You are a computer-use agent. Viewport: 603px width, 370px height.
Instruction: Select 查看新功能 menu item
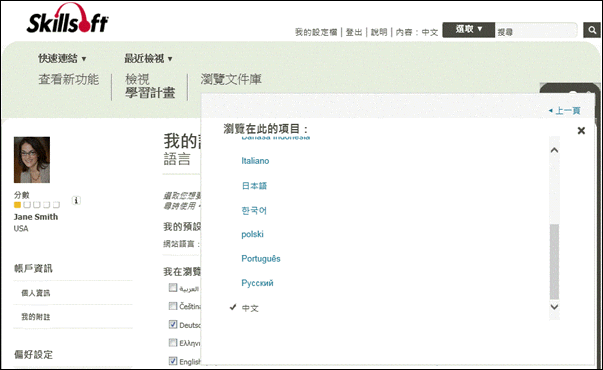(x=68, y=79)
